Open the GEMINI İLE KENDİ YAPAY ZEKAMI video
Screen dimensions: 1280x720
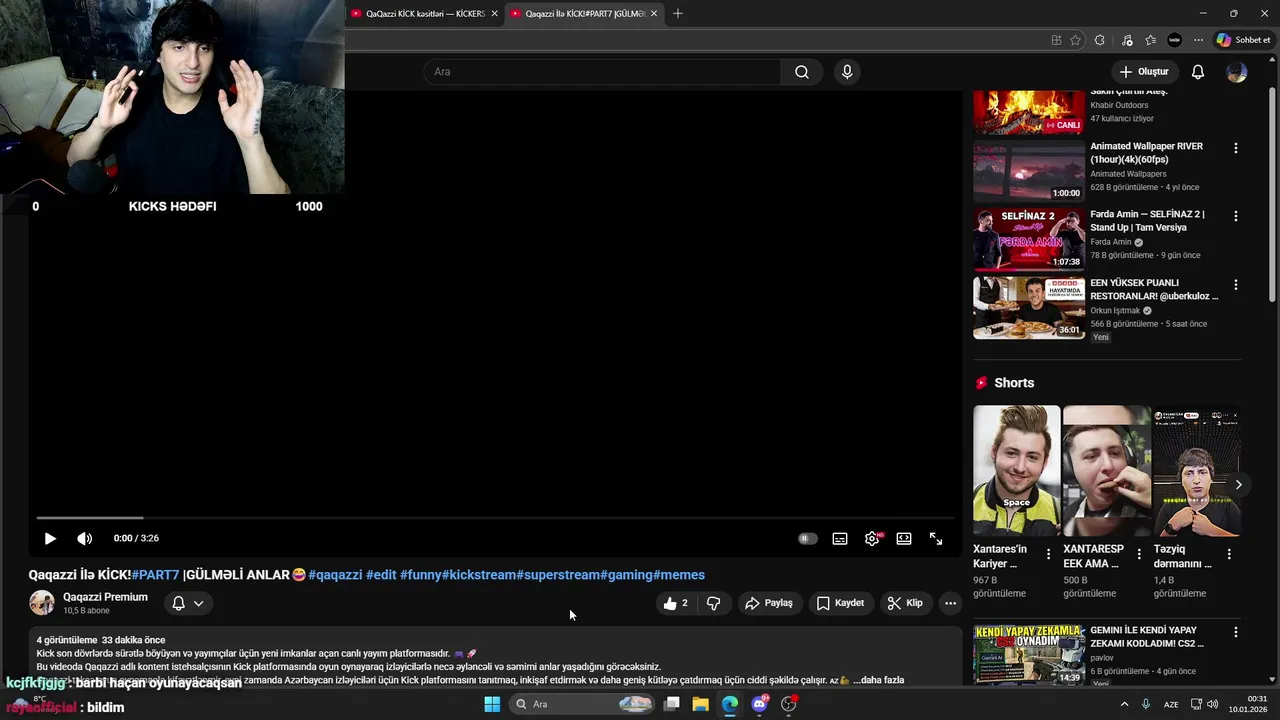[x=1029, y=655]
